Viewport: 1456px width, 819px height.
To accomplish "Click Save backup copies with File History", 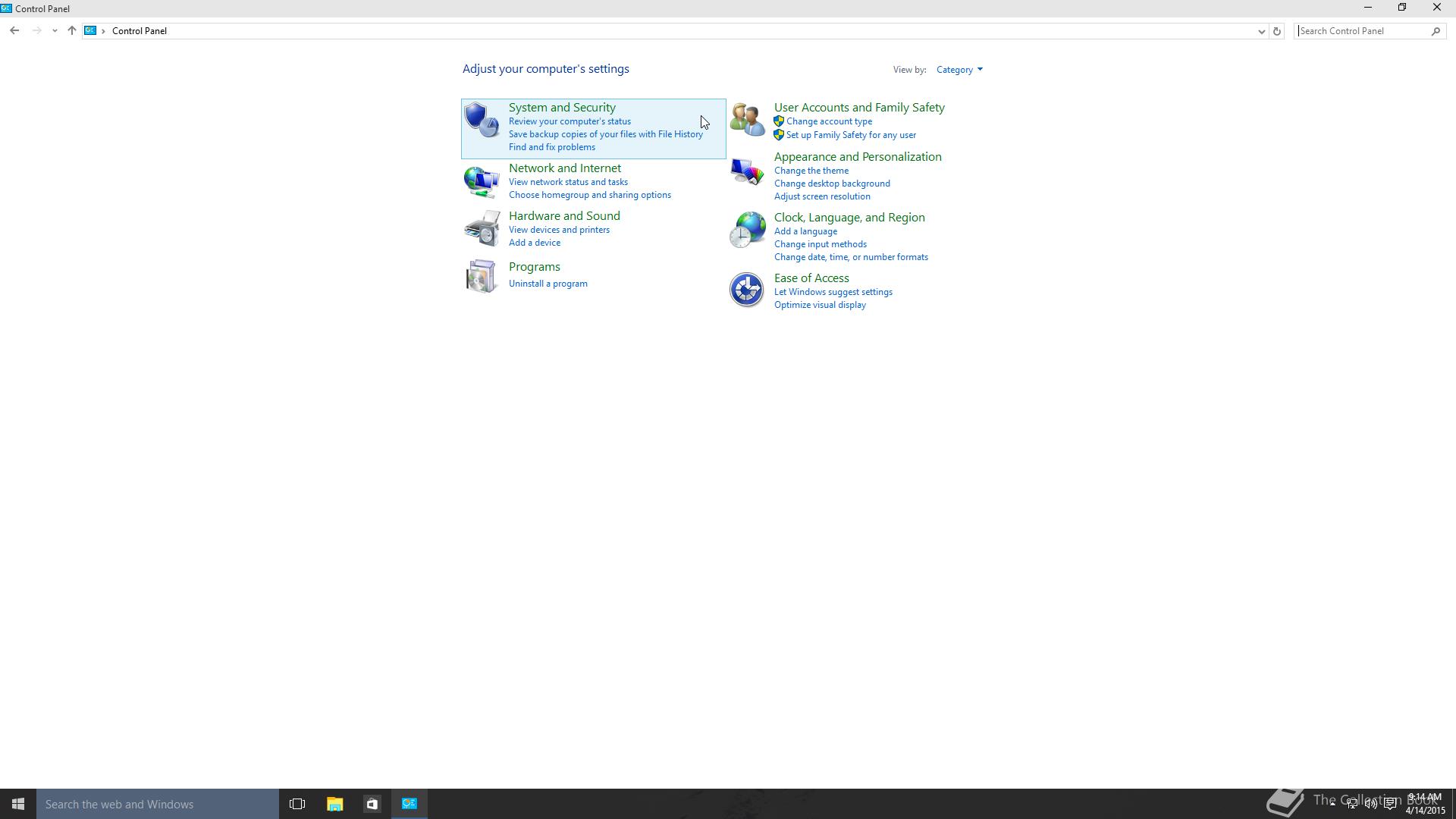I will 605,134.
